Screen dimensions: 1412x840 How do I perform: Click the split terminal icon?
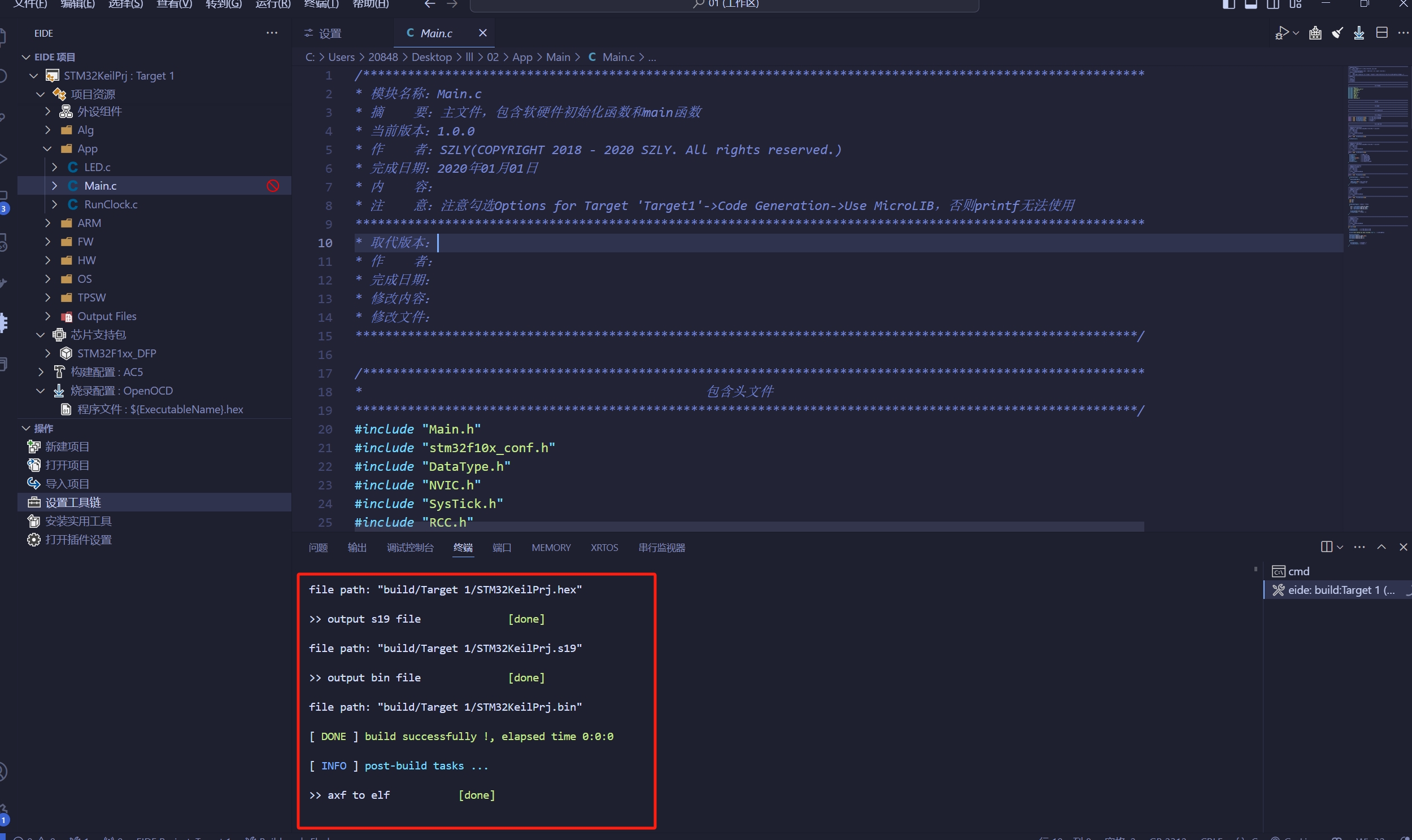click(x=1327, y=547)
